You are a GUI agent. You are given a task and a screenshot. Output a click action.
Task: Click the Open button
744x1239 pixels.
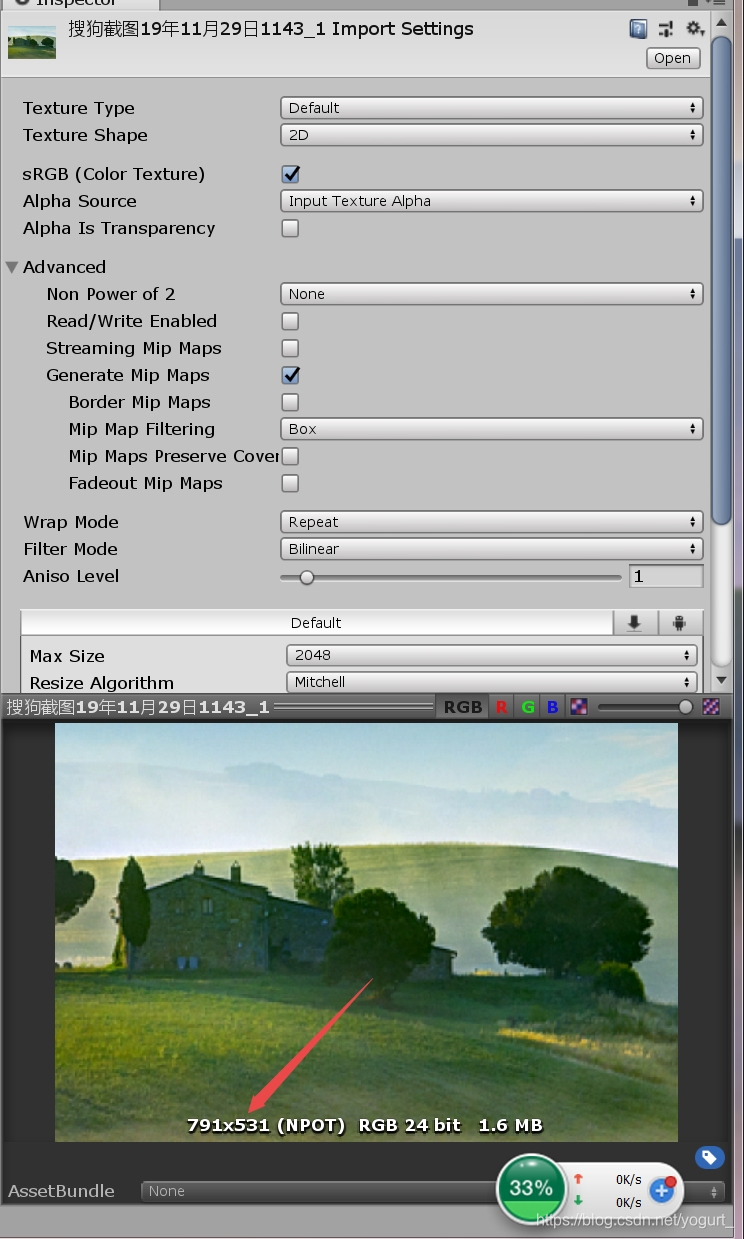coord(672,58)
